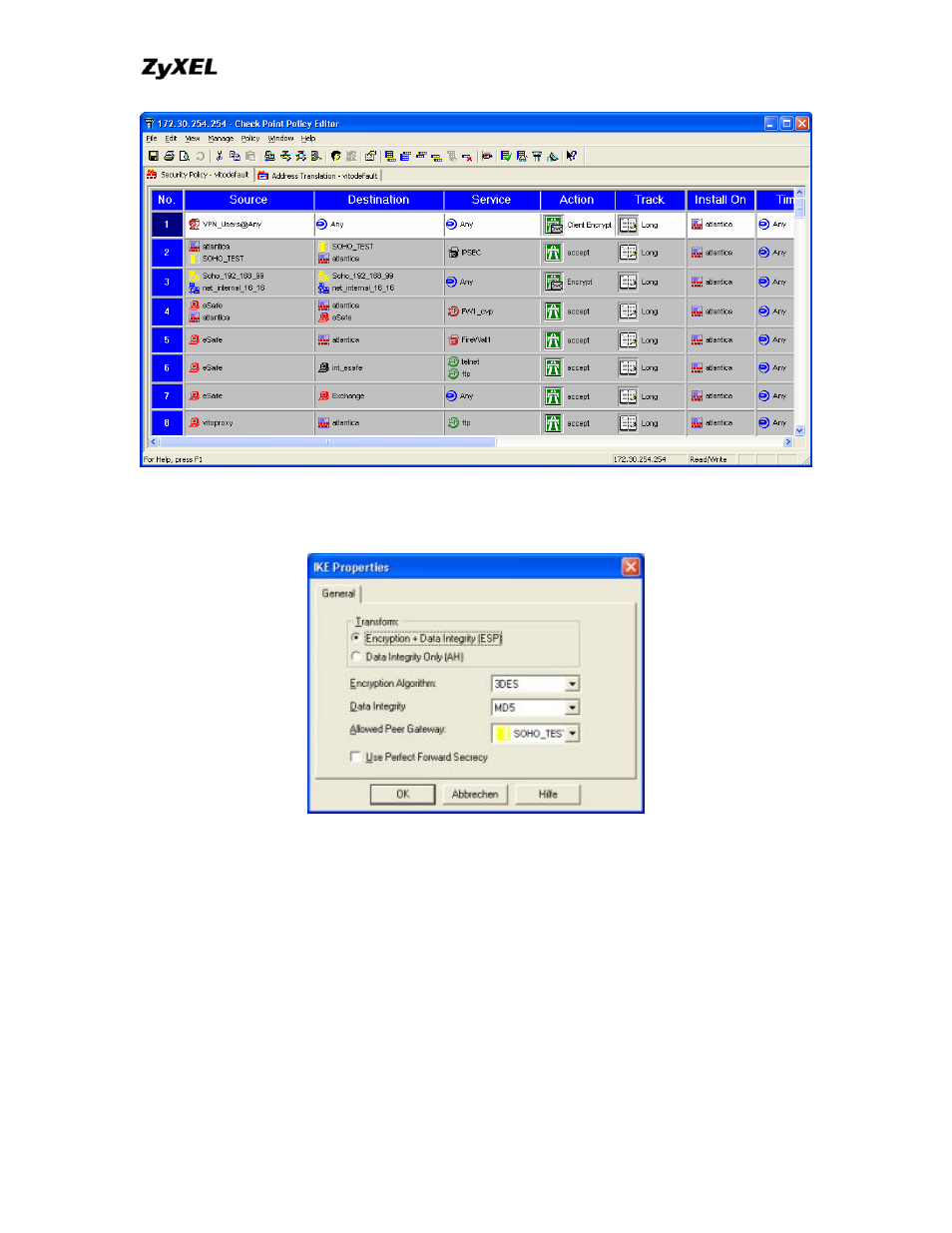This screenshot has height=1233, width=952.
Task: Click the Soho_192_168_99 source icon in rule 3
Action: pos(195,276)
